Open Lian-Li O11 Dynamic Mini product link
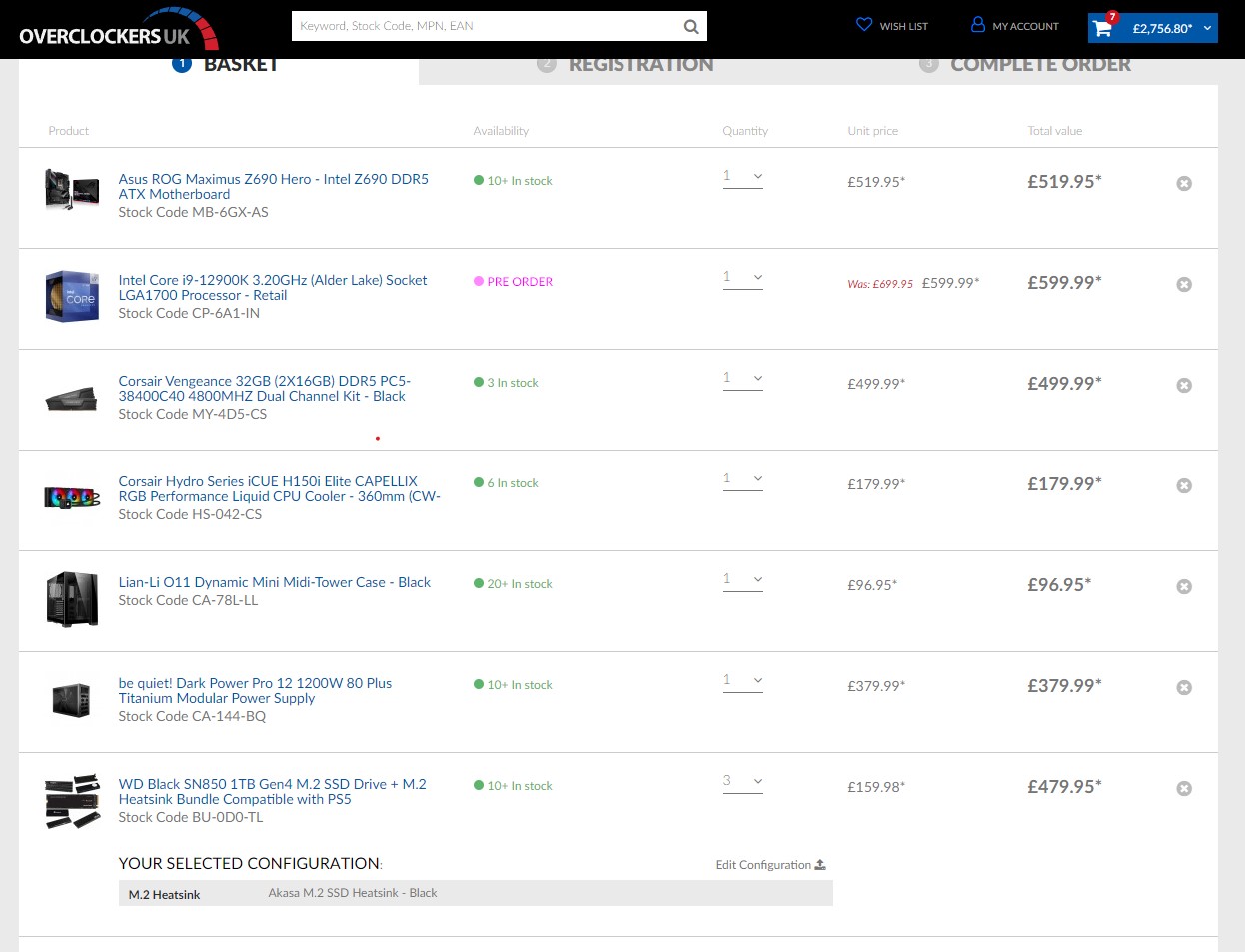Image resolution: width=1245 pixels, height=952 pixels. 275,582
